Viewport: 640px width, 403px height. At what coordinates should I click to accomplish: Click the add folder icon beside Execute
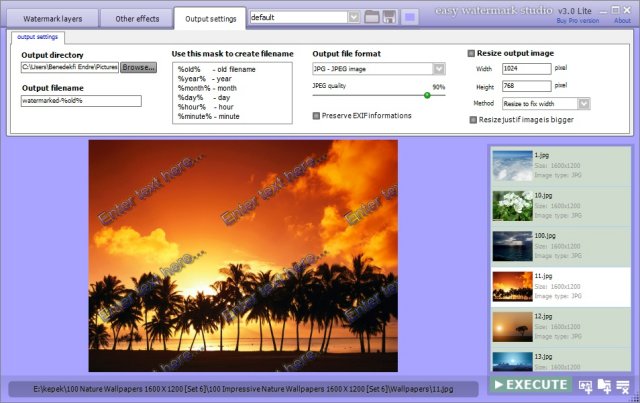click(604, 386)
